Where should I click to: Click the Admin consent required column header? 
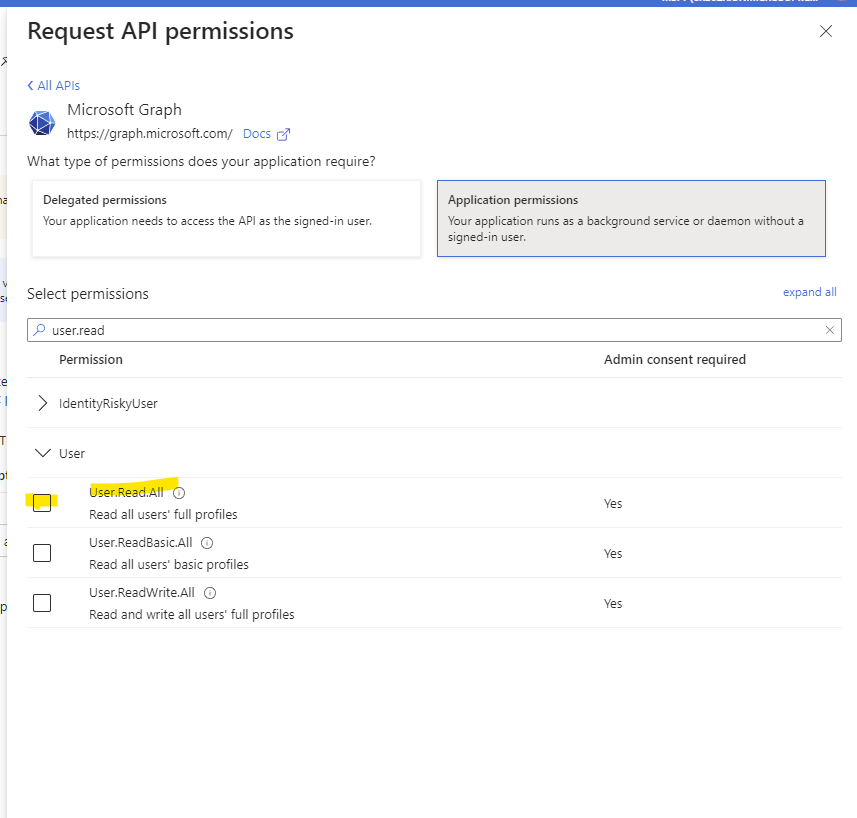click(x=674, y=359)
